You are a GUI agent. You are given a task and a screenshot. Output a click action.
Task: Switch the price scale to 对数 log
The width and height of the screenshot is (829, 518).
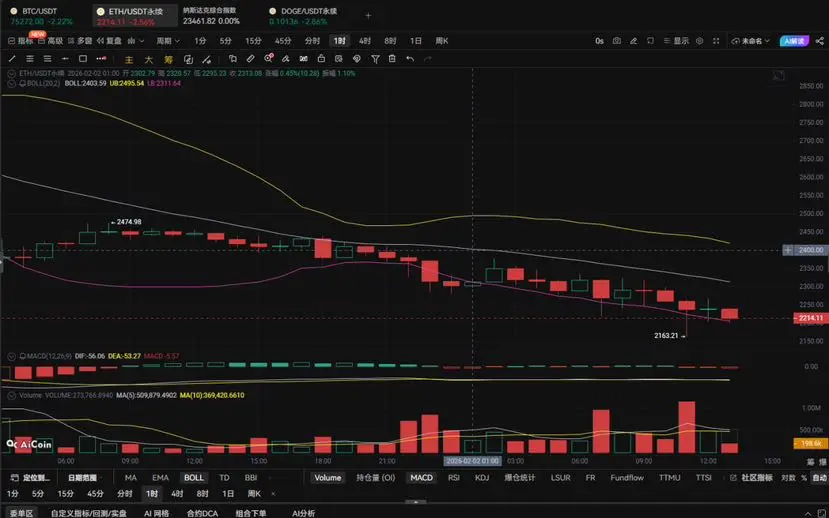(788, 478)
